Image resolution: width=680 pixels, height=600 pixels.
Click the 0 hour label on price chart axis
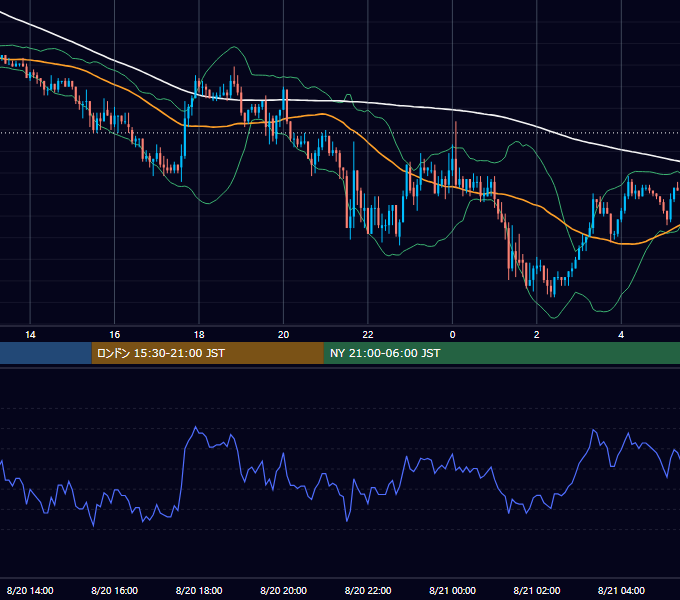pos(452,335)
